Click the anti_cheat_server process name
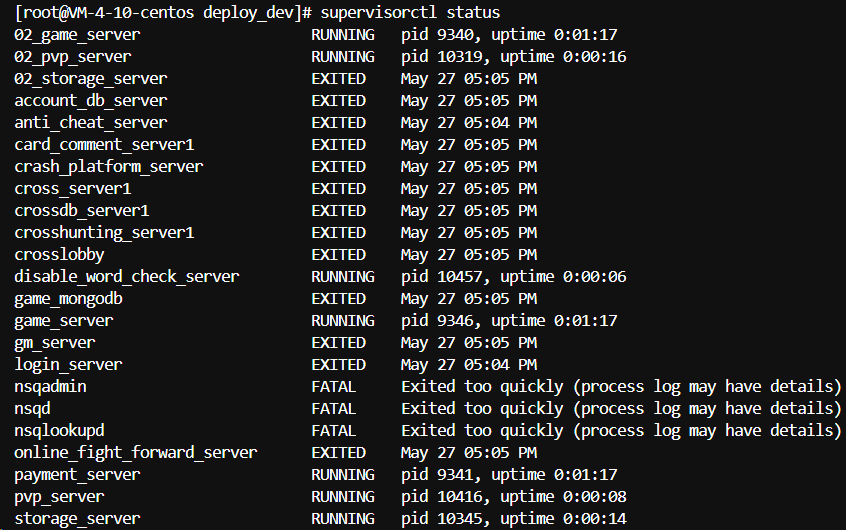846x530 pixels. click(x=91, y=122)
